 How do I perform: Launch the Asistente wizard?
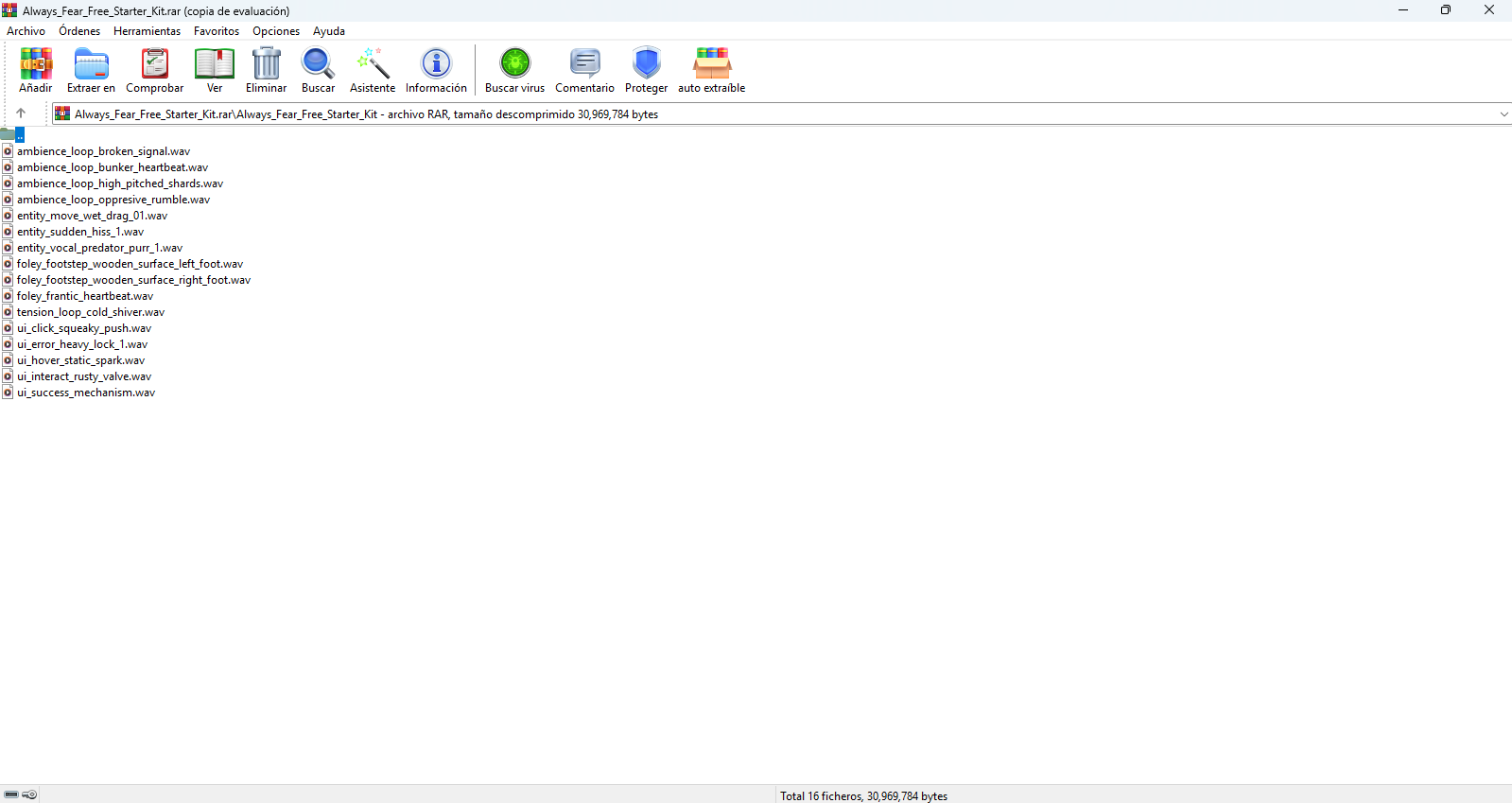tap(373, 70)
